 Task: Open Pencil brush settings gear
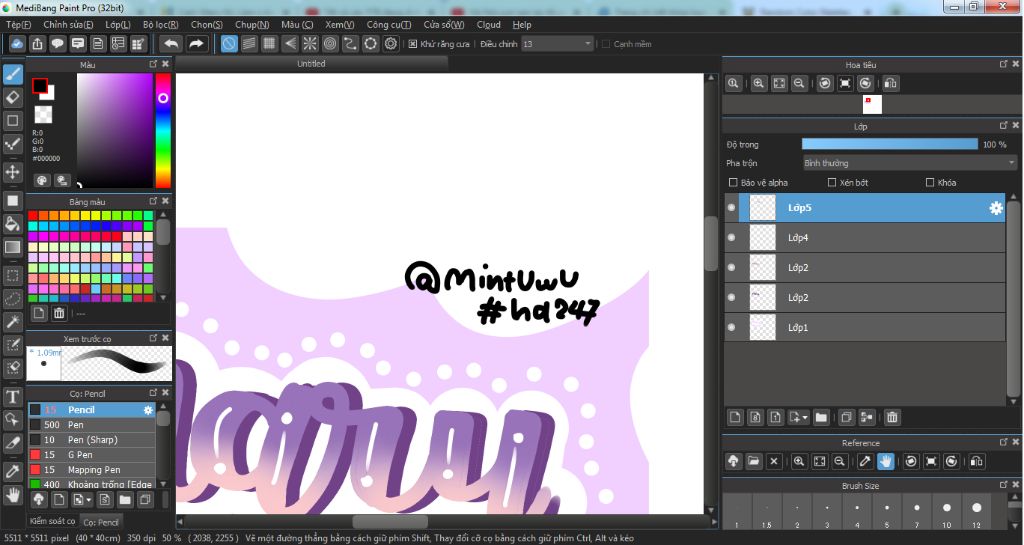pos(148,410)
